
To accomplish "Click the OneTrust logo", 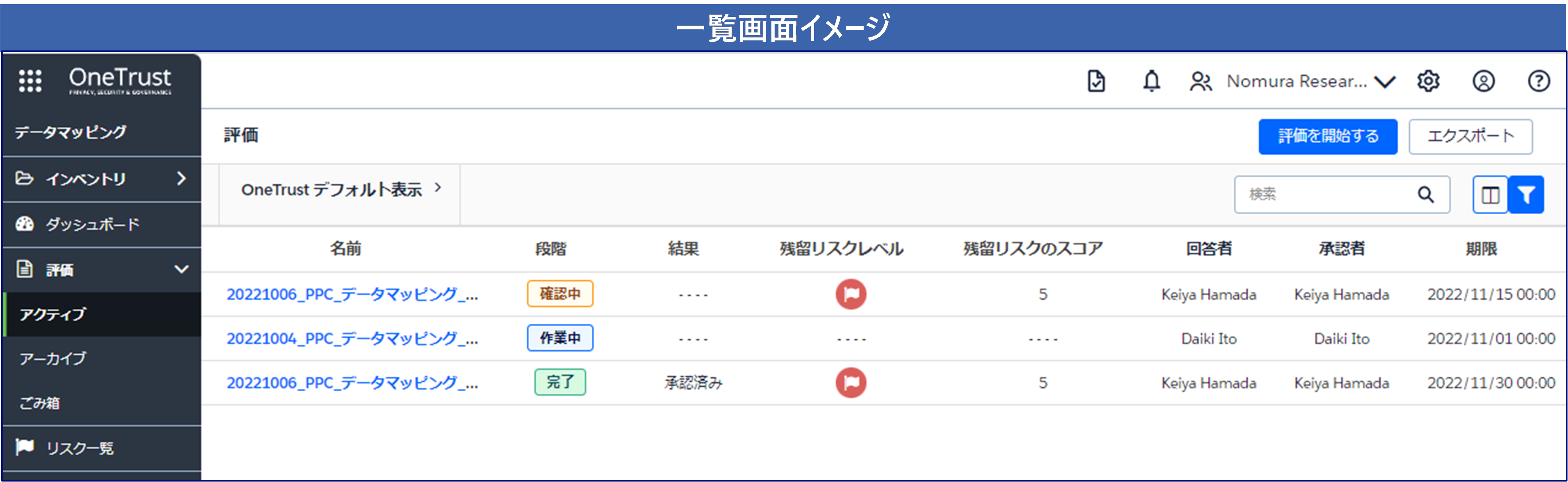I will click(120, 81).
